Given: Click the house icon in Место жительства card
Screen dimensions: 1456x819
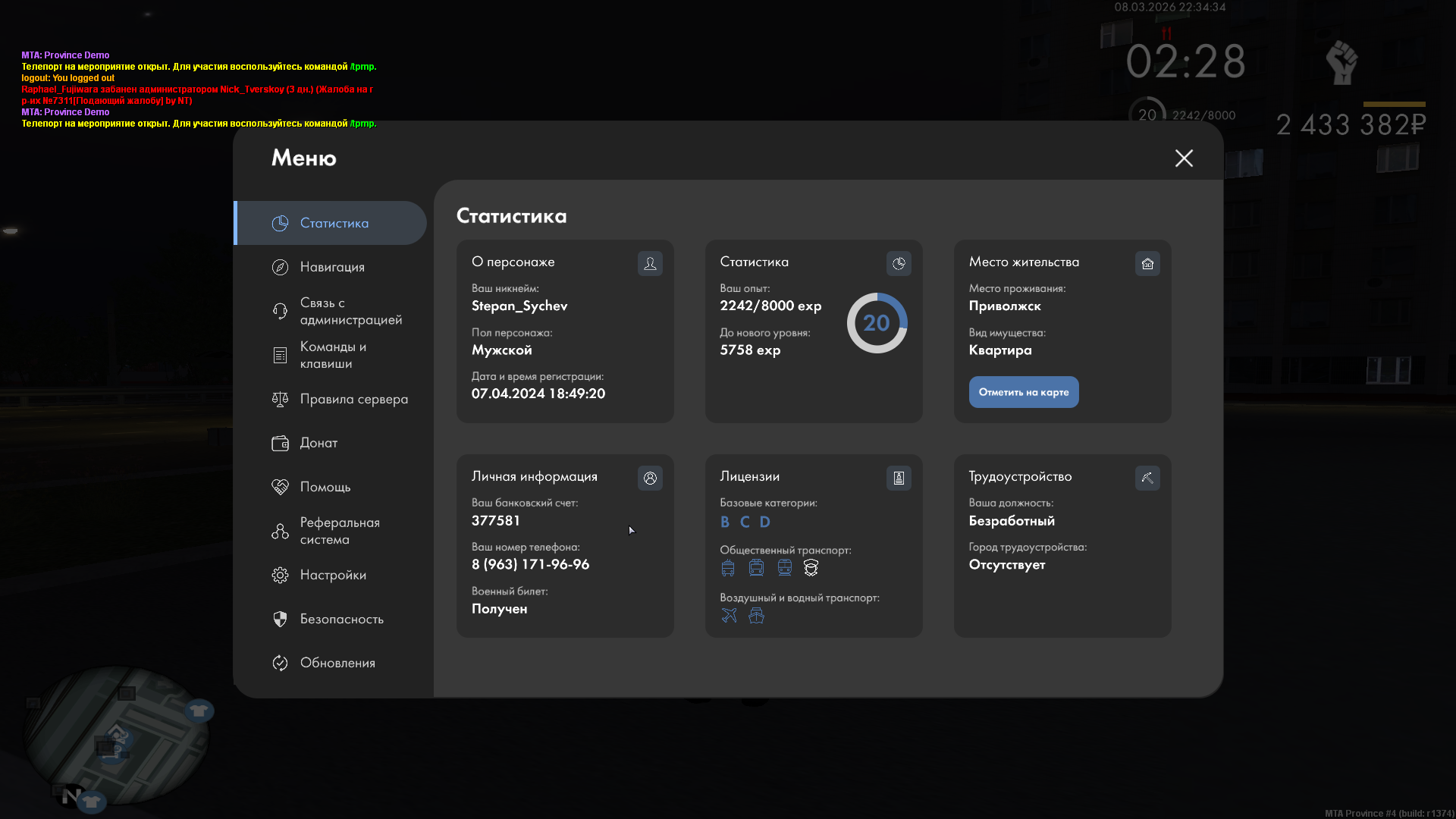Looking at the screenshot, I should pyautogui.click(x=1147, y=263).
